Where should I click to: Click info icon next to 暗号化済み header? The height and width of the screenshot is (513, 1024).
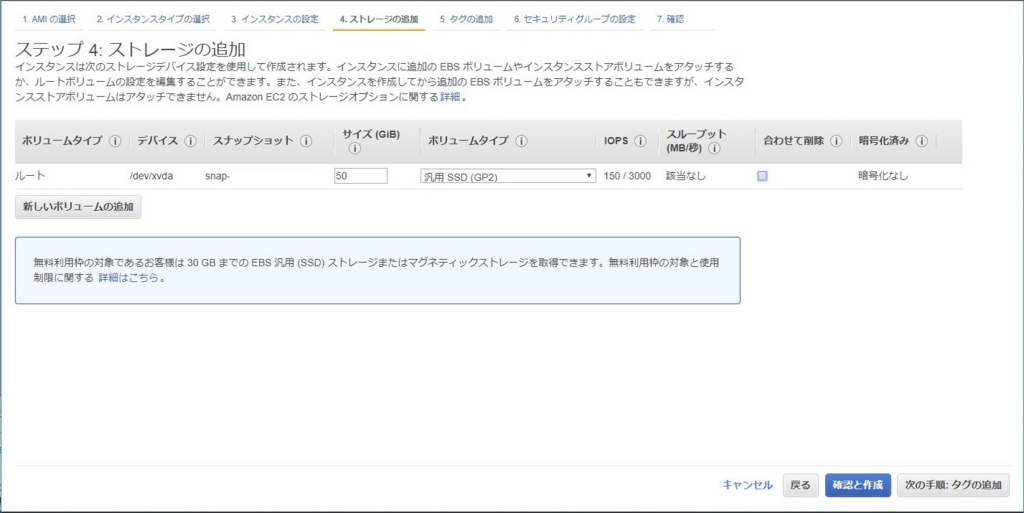click(921, 141)
